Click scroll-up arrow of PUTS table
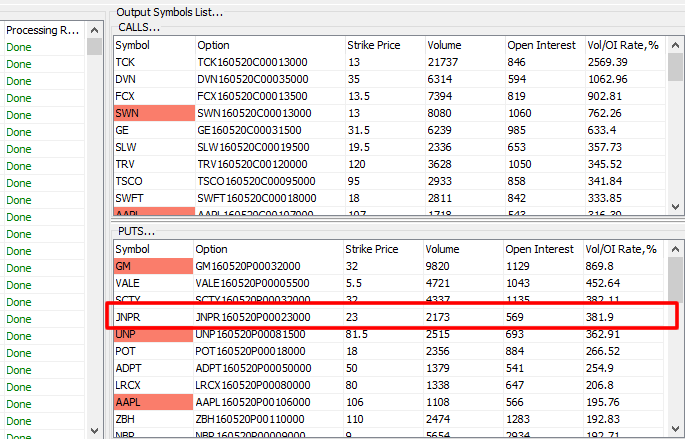 (x=675, y=249)
